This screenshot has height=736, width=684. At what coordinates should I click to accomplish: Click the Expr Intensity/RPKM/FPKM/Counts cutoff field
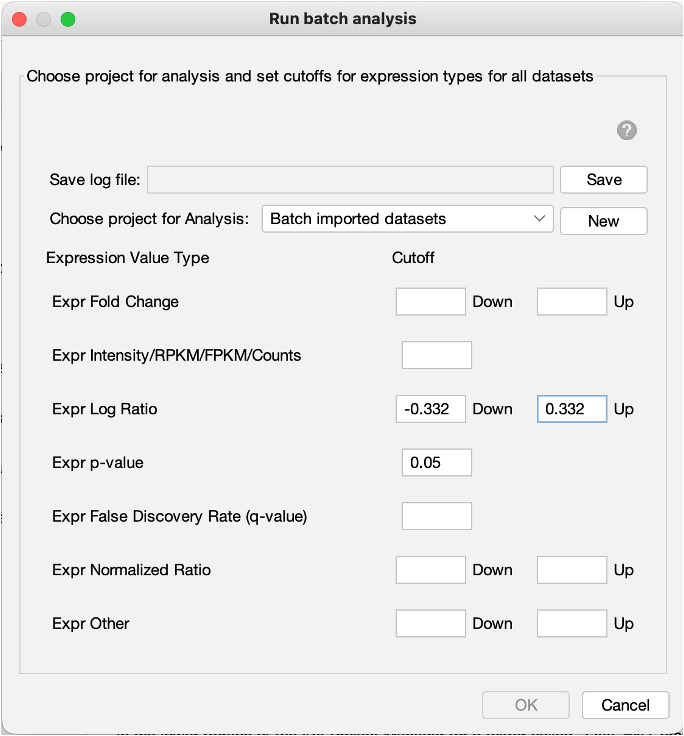pyautogui.click(x=436, y=355)
